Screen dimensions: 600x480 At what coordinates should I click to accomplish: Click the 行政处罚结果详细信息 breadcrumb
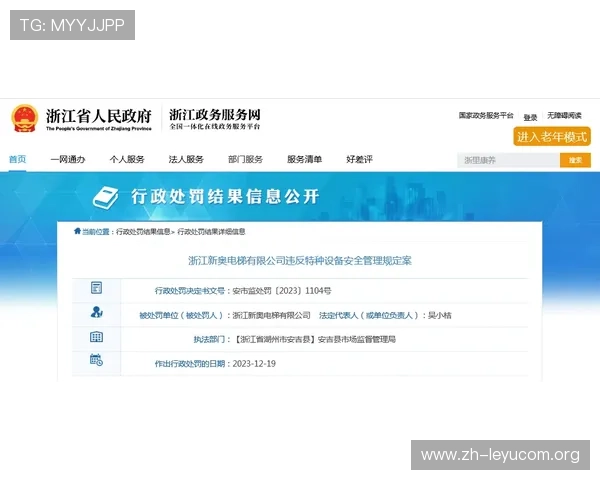211,232
